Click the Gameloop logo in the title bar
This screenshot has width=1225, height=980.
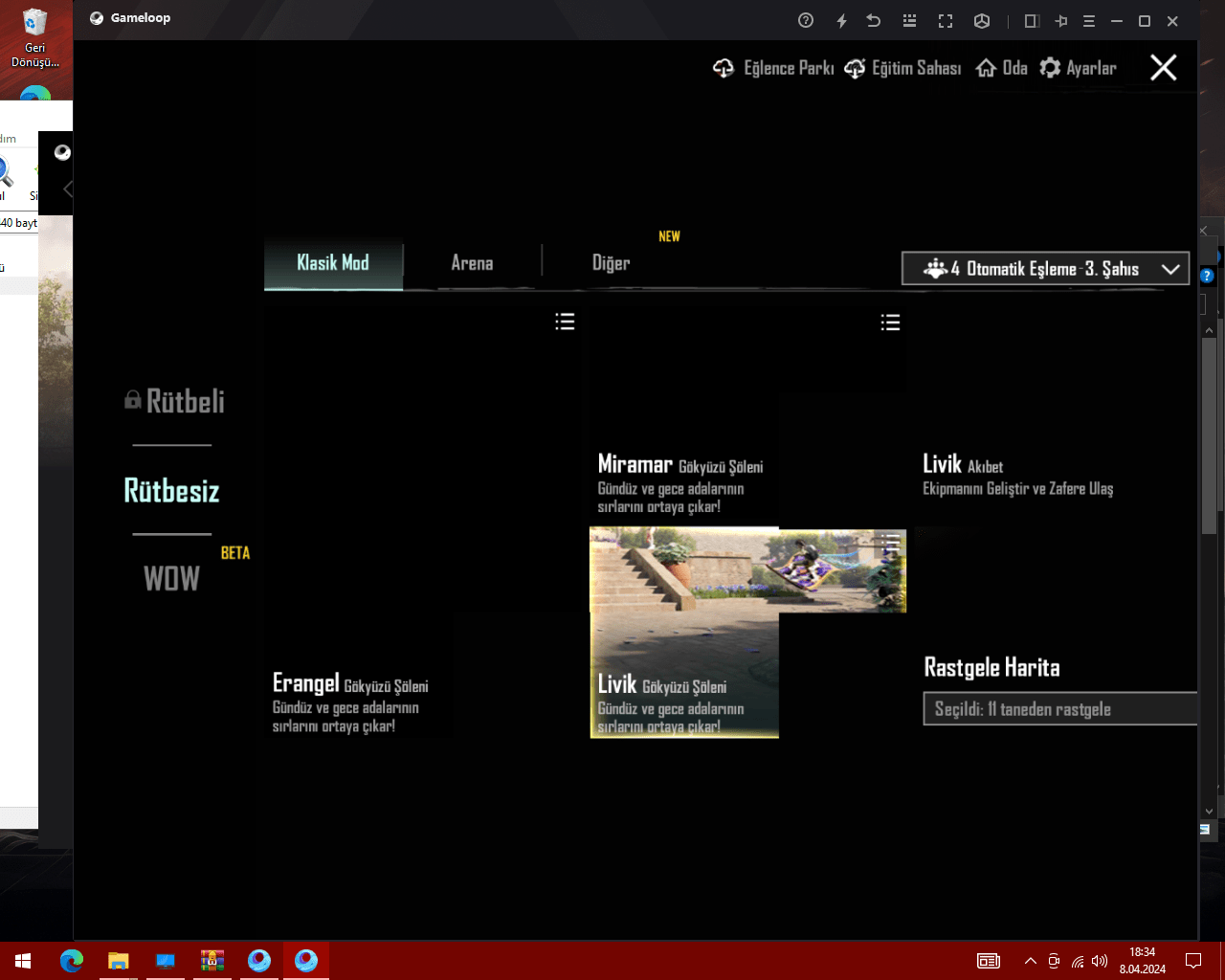tap(97, 18)
